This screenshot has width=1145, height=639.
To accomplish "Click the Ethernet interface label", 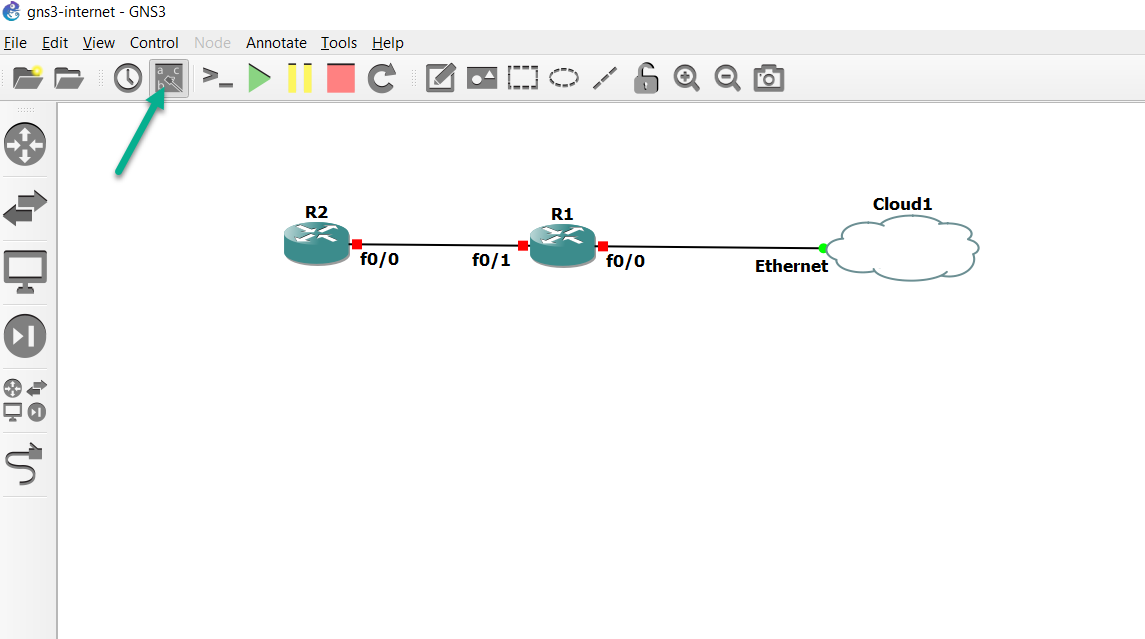I will point(792,267).
